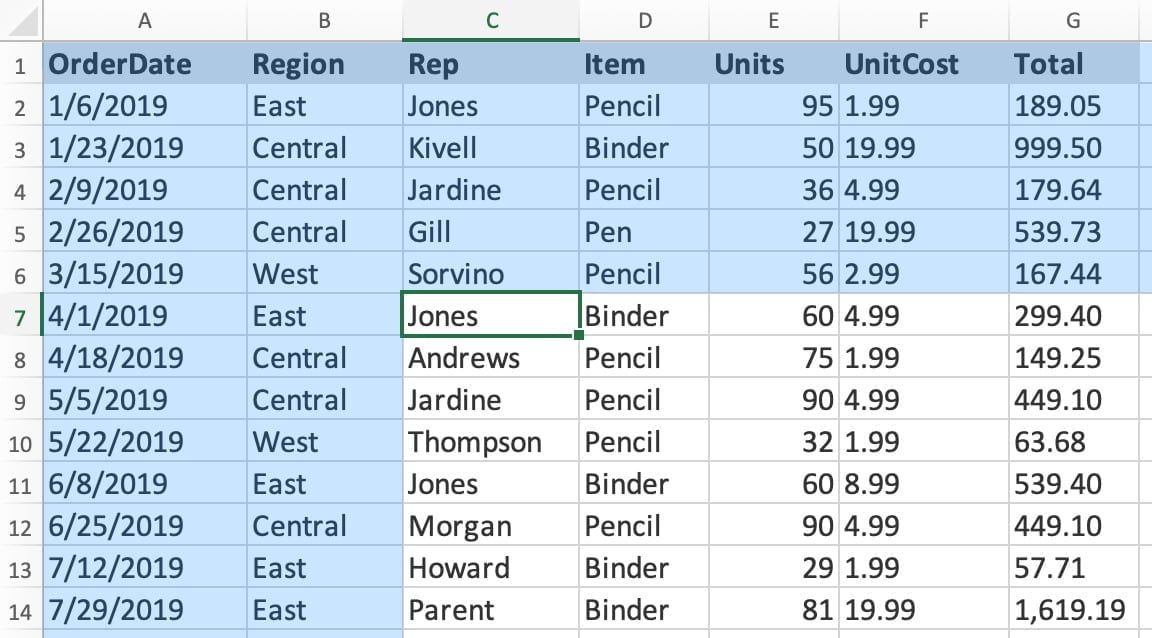This screenshot has width=1152, height=638.
Task: Select entire row 7 via row header
Action: click(20, 316)
